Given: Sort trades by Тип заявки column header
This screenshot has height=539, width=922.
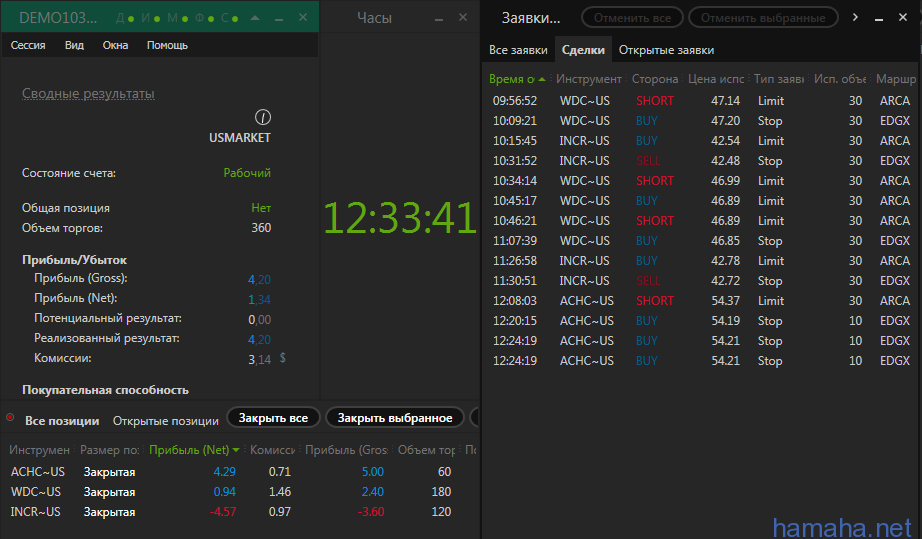Looking at the screenshot, I should click(x=779, y=79).
